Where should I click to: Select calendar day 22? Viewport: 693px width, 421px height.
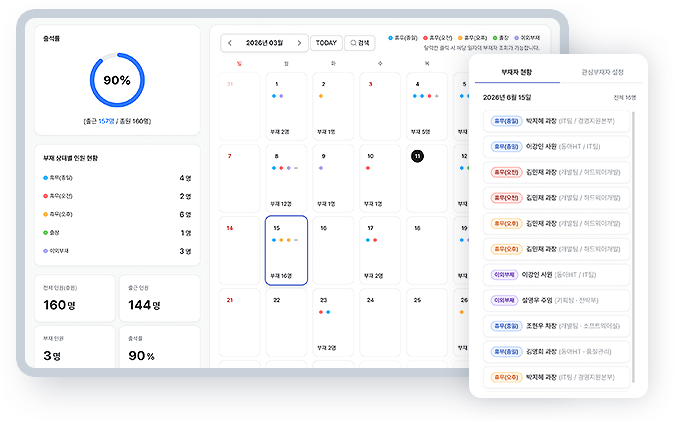pyautogui.click(x=286, y=322)
